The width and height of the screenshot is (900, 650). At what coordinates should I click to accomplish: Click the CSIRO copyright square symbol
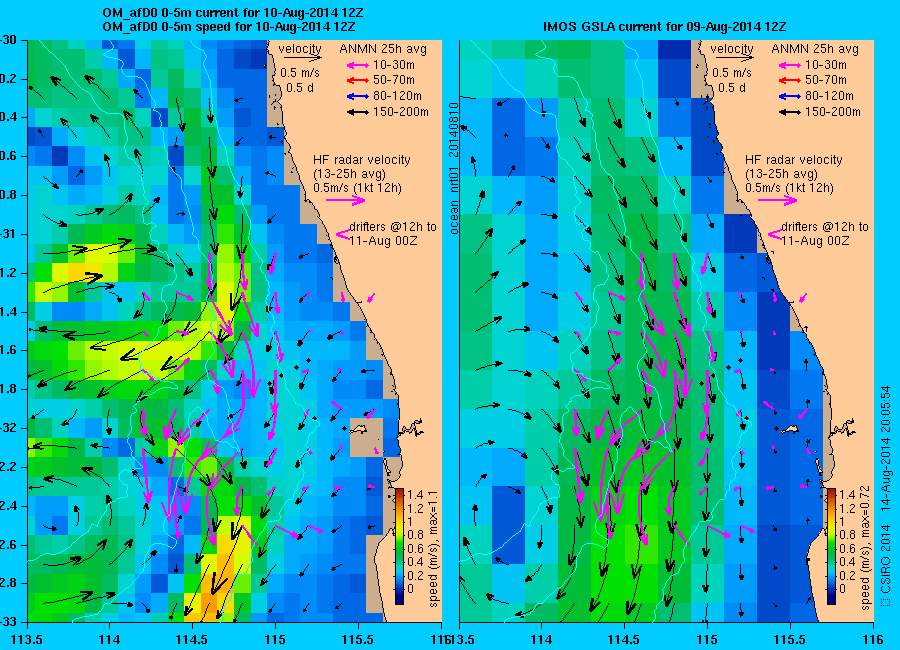click(x=885, y=602)
